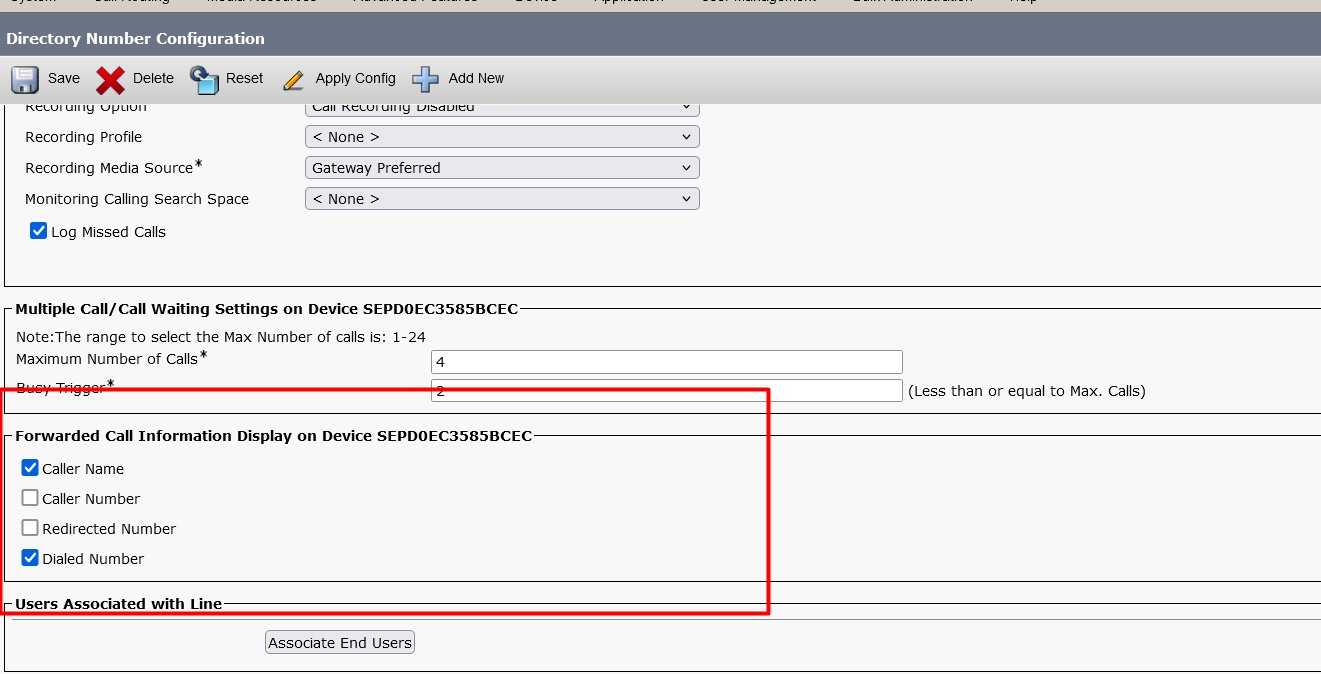
Task: Click the Busy Trigger input field
Action: pos(666,390)
